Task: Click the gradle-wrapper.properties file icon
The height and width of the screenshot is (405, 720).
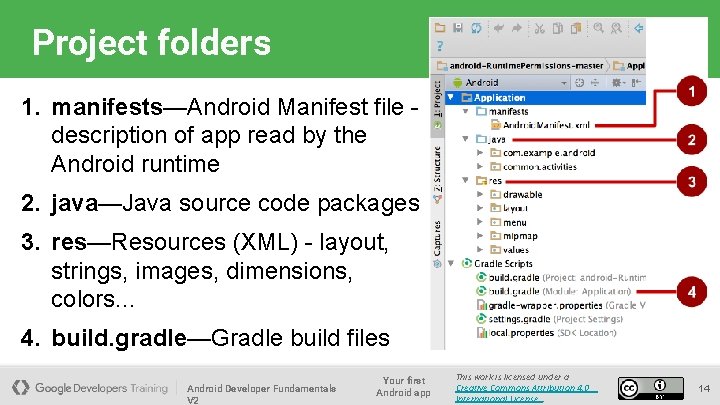Action: click(x=481, y=305)
